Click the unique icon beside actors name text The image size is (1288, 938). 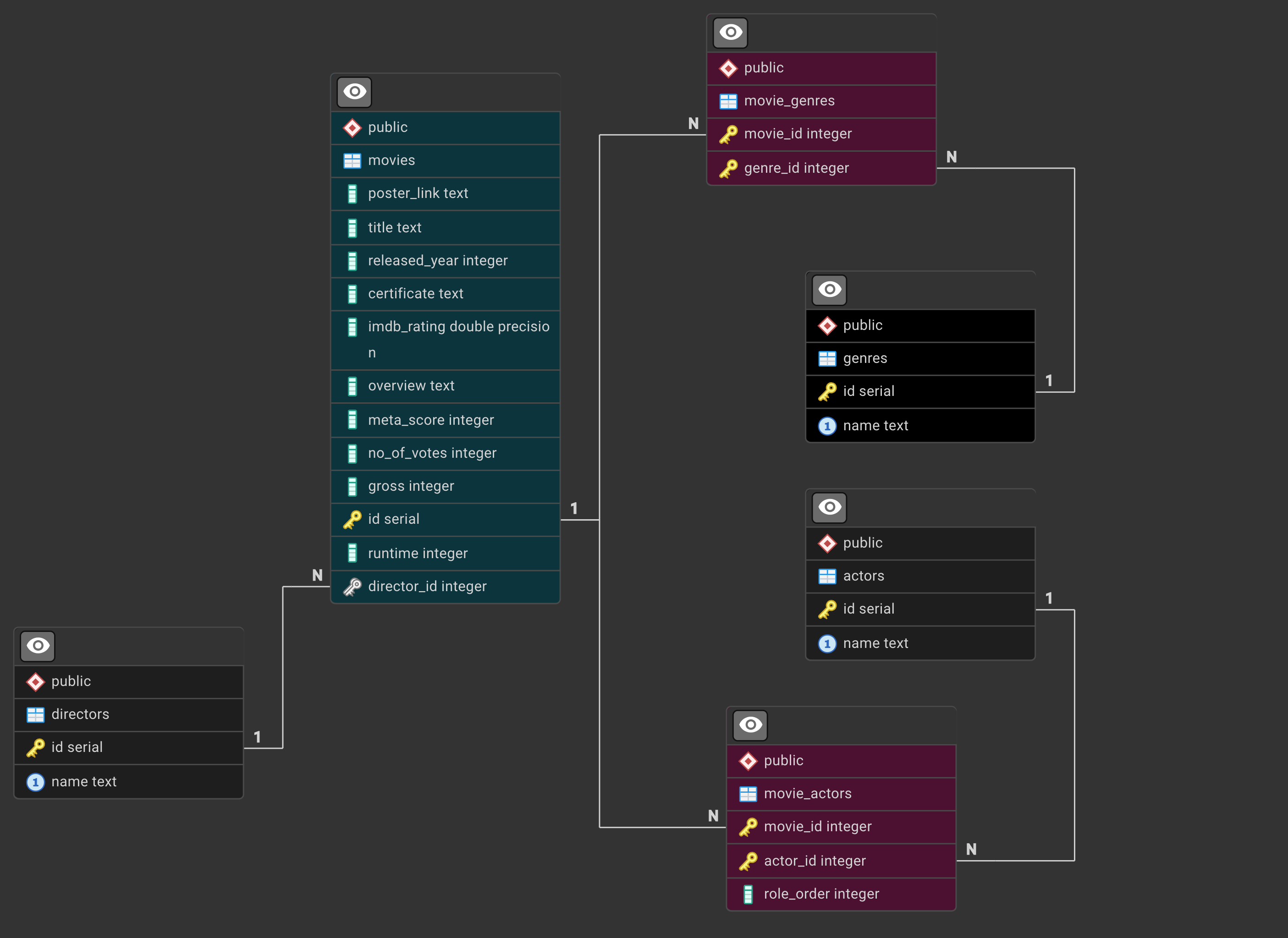pyautogui.click(x=827, y=644)
